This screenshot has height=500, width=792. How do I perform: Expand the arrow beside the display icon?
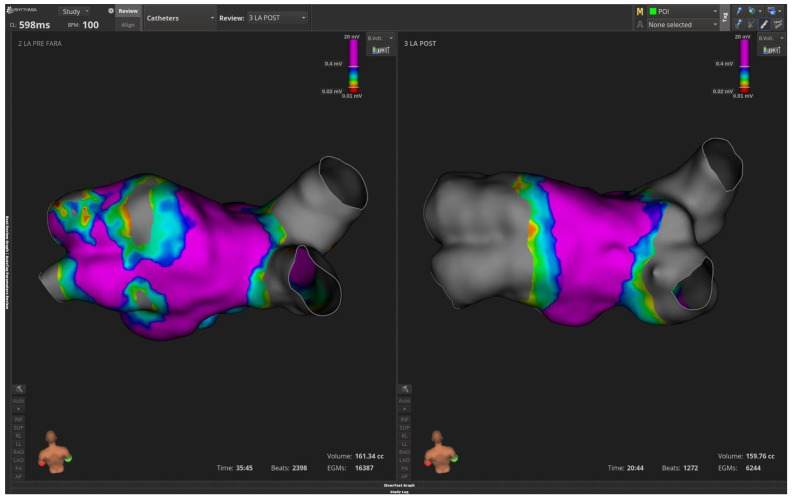[780, 11]
